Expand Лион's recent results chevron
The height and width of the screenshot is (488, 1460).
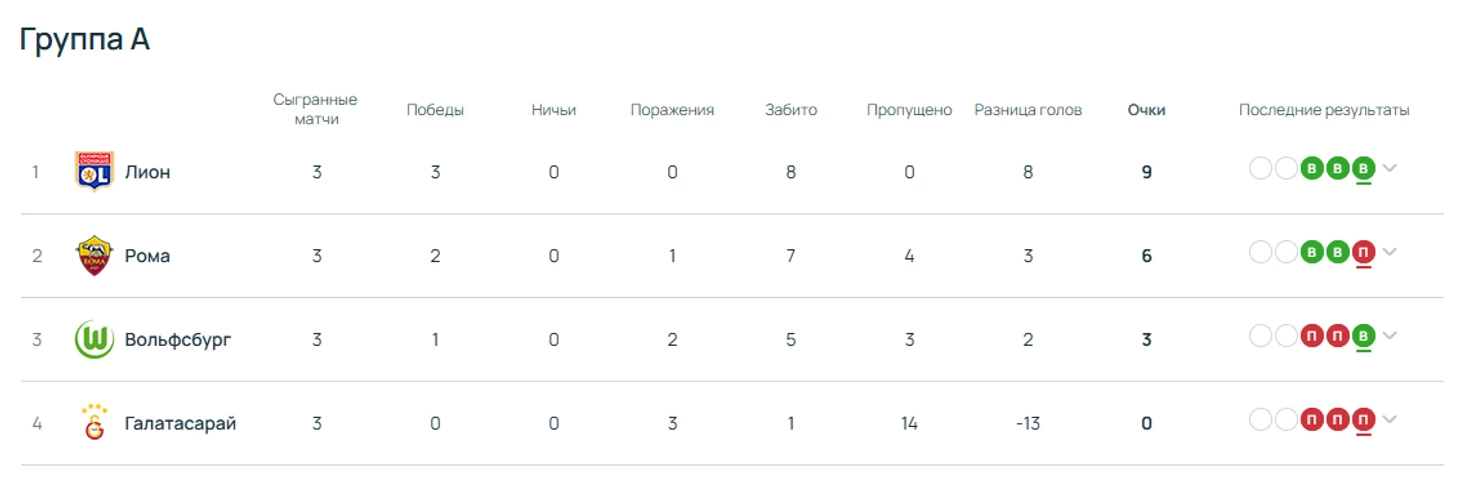click(1389, 168)
